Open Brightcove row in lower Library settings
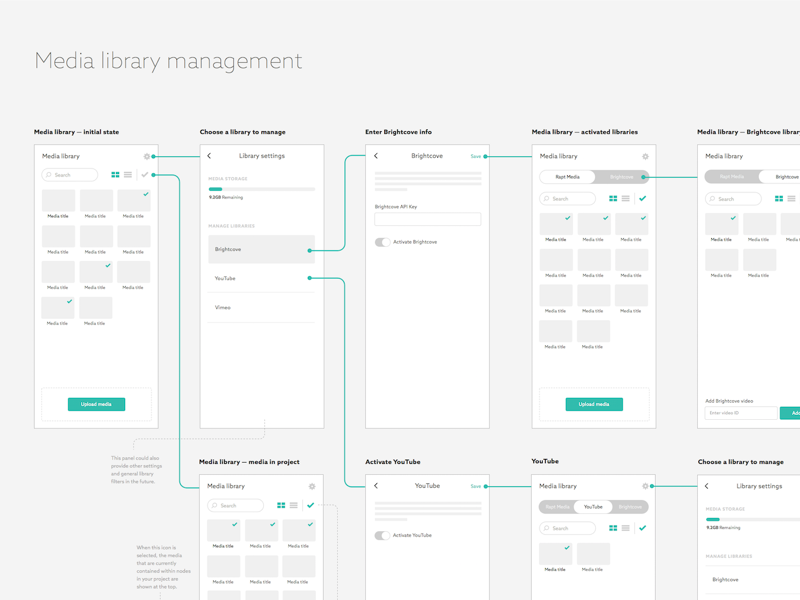800x600 pixels. pos(753,580)
